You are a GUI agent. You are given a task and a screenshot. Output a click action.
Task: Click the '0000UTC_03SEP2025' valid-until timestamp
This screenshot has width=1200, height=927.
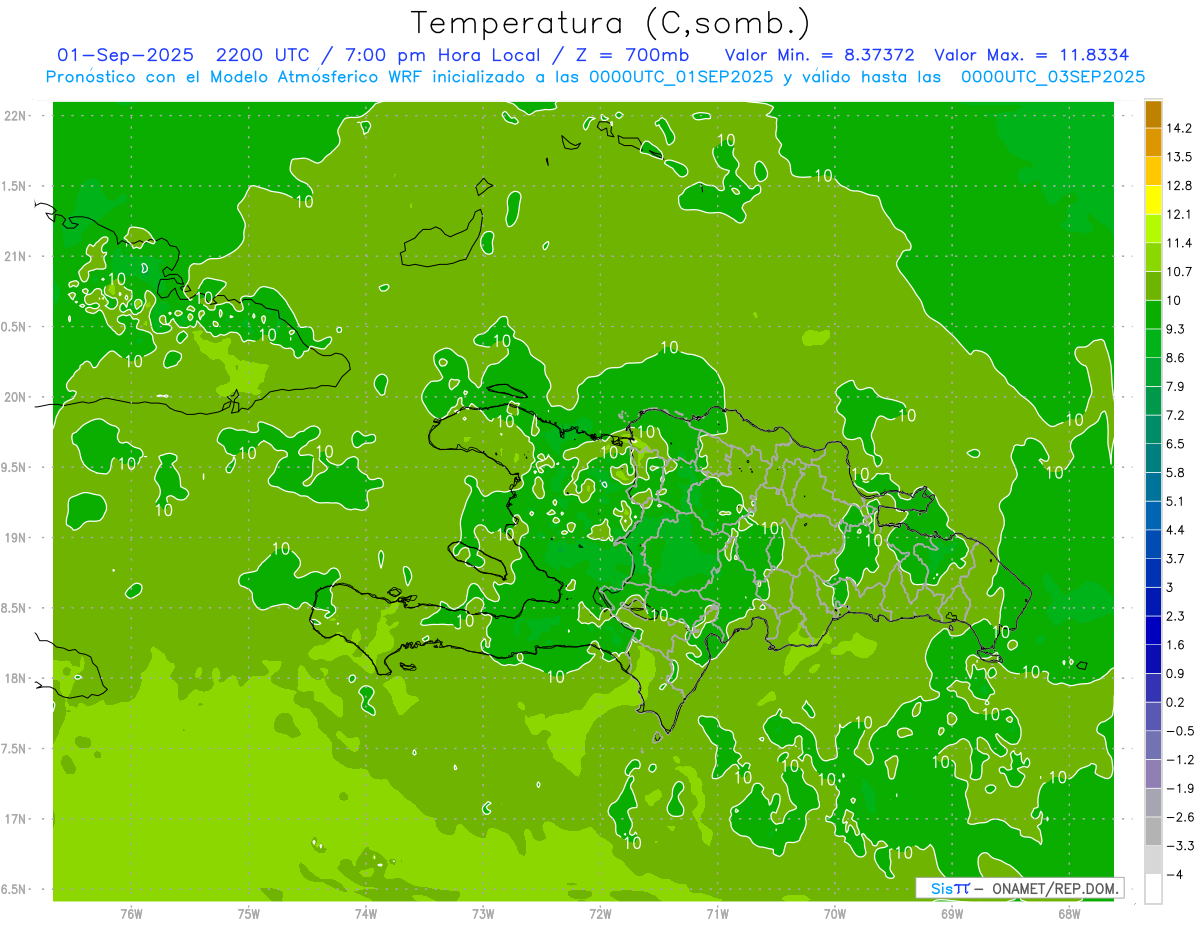tap(1053, 77)
